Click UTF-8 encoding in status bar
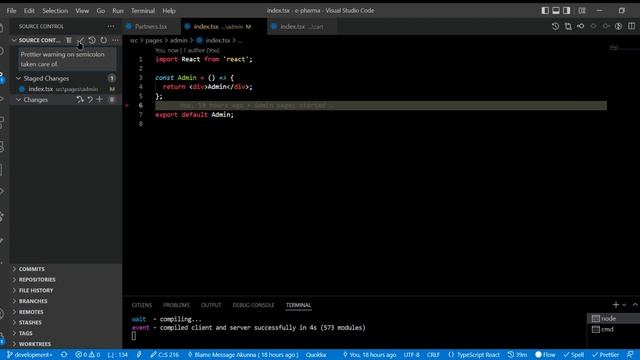Screen dimensions: 640x360 point(411,355)
